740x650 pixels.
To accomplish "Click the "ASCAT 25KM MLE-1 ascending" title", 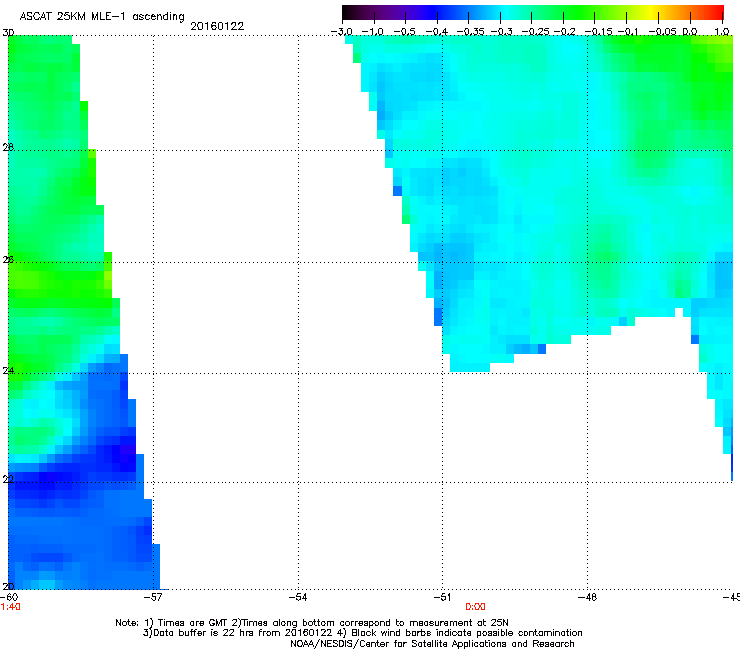I will 102,17.
